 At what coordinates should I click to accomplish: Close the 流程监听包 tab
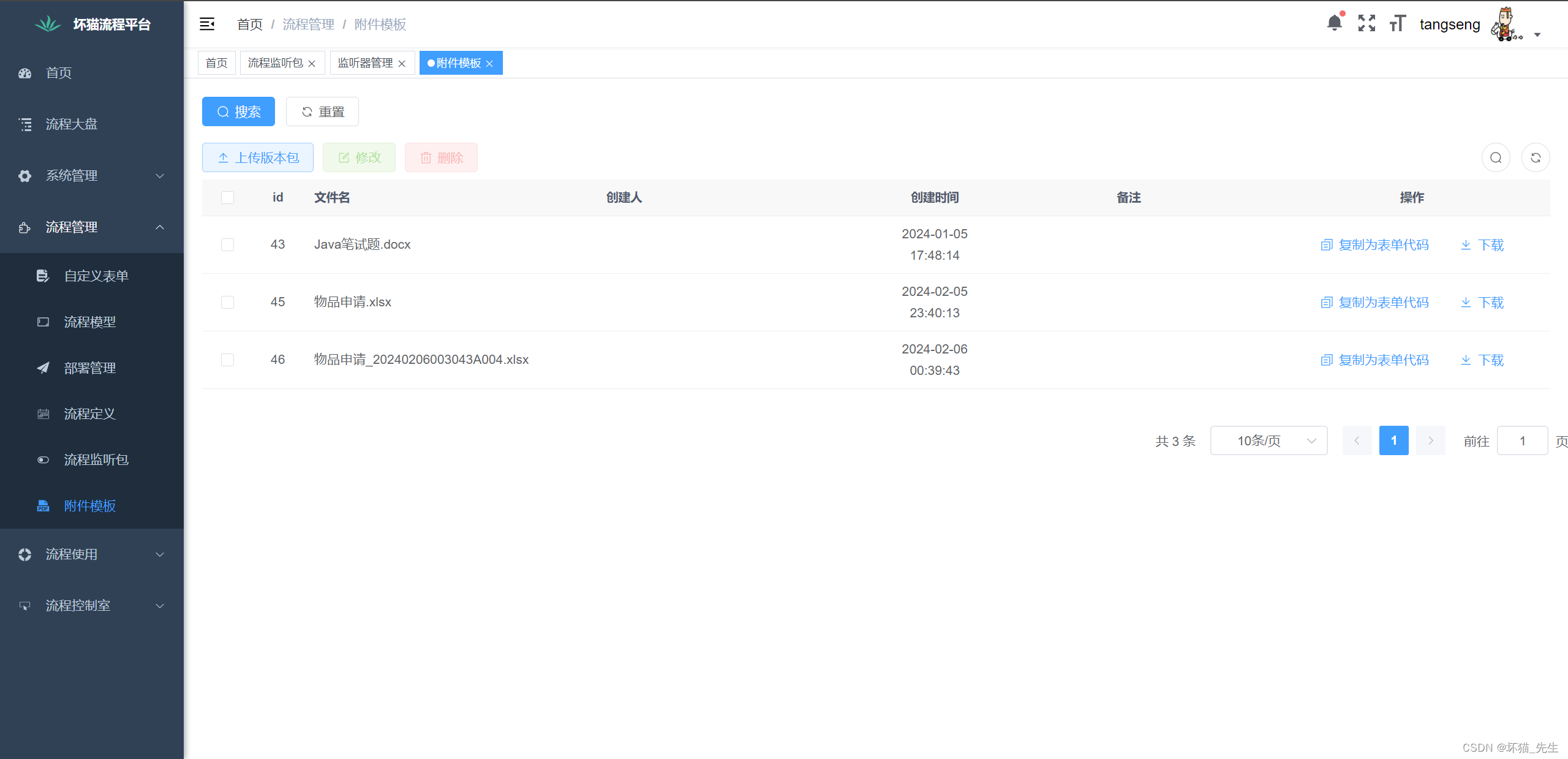click(x=312, y=64)
